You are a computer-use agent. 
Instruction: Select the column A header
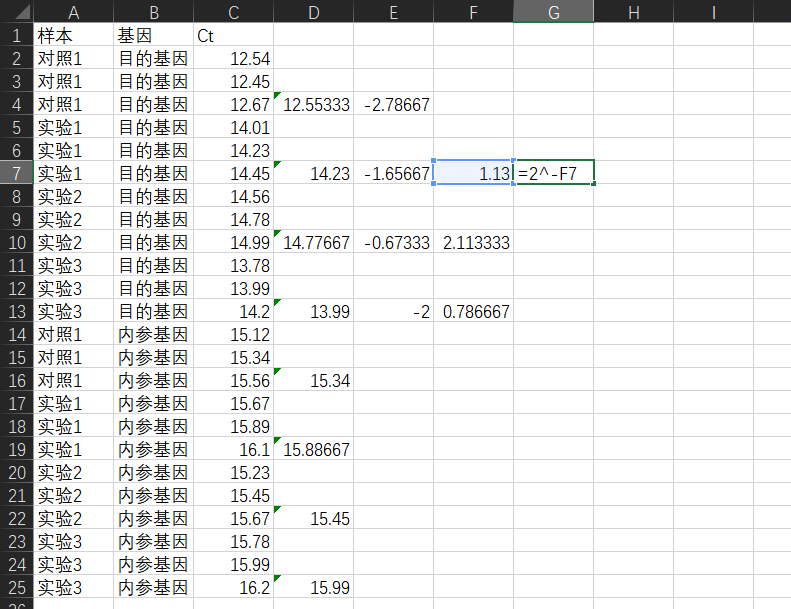[73, 11]
